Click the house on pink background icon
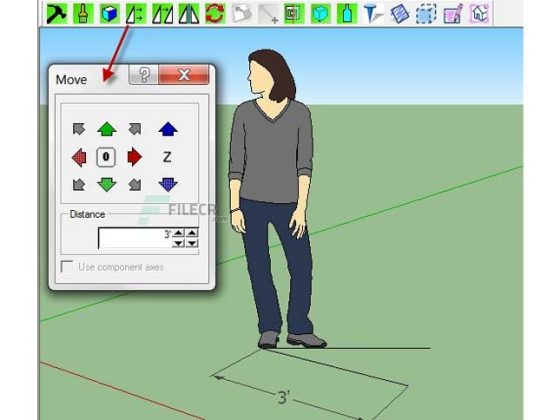 [x=479, y=14]
